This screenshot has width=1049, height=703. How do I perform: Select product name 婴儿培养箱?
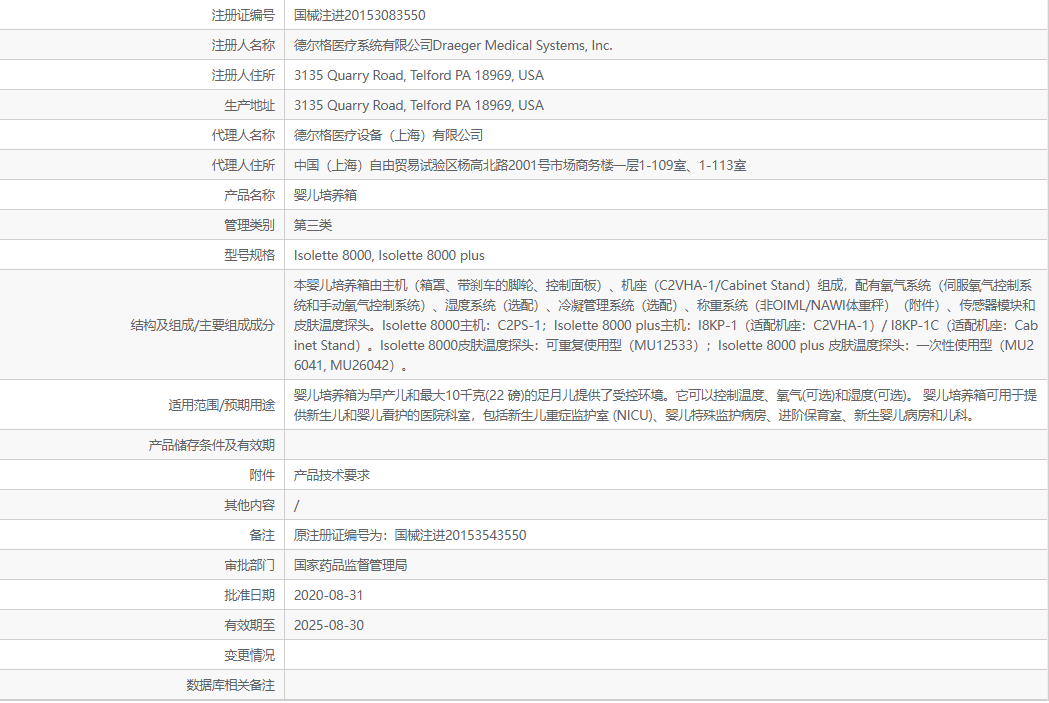tap(325, 195)
